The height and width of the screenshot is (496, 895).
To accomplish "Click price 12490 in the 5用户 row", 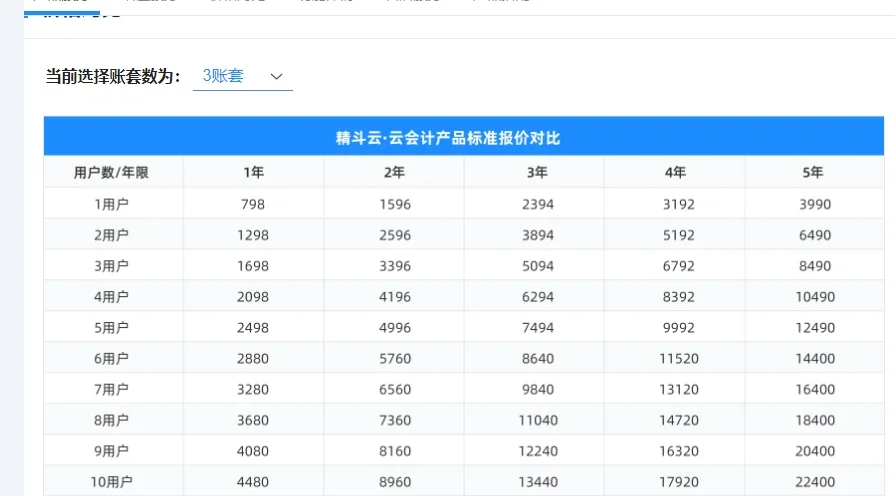I will 815,328.
